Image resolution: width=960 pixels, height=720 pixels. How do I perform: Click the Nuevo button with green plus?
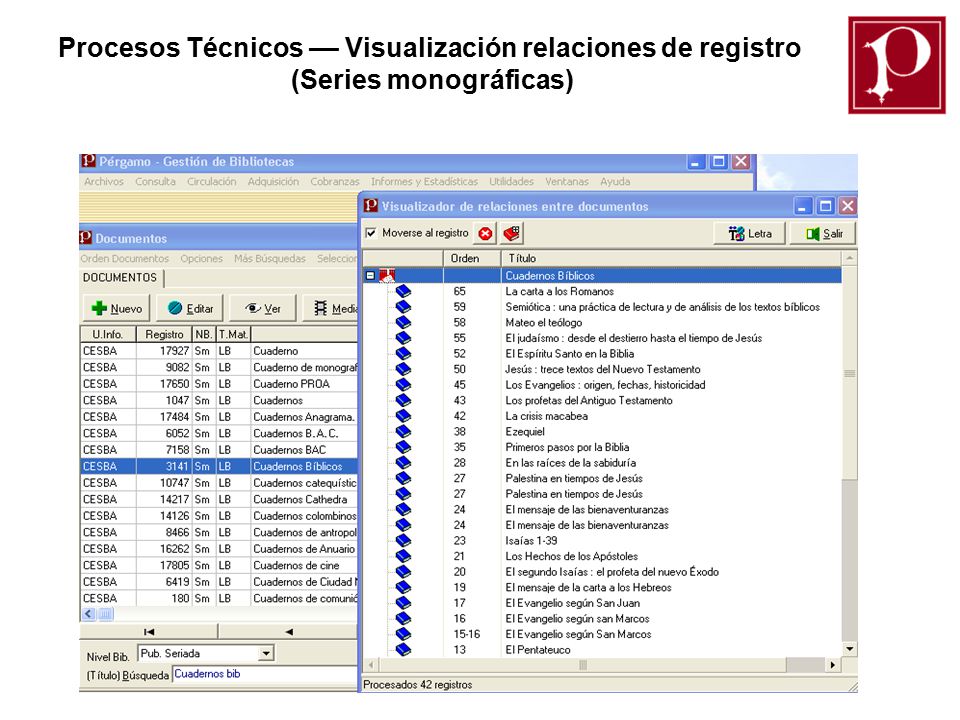click(116, 309)
